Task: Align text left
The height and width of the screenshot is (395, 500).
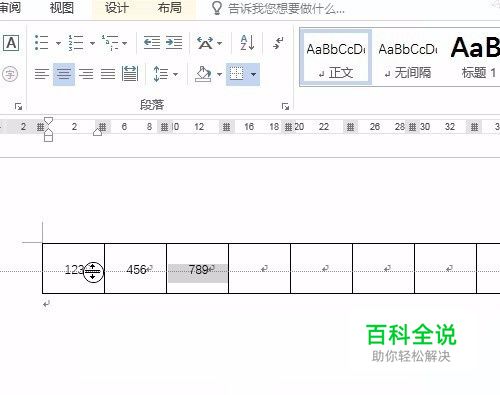Action: (x=42, y=74)
